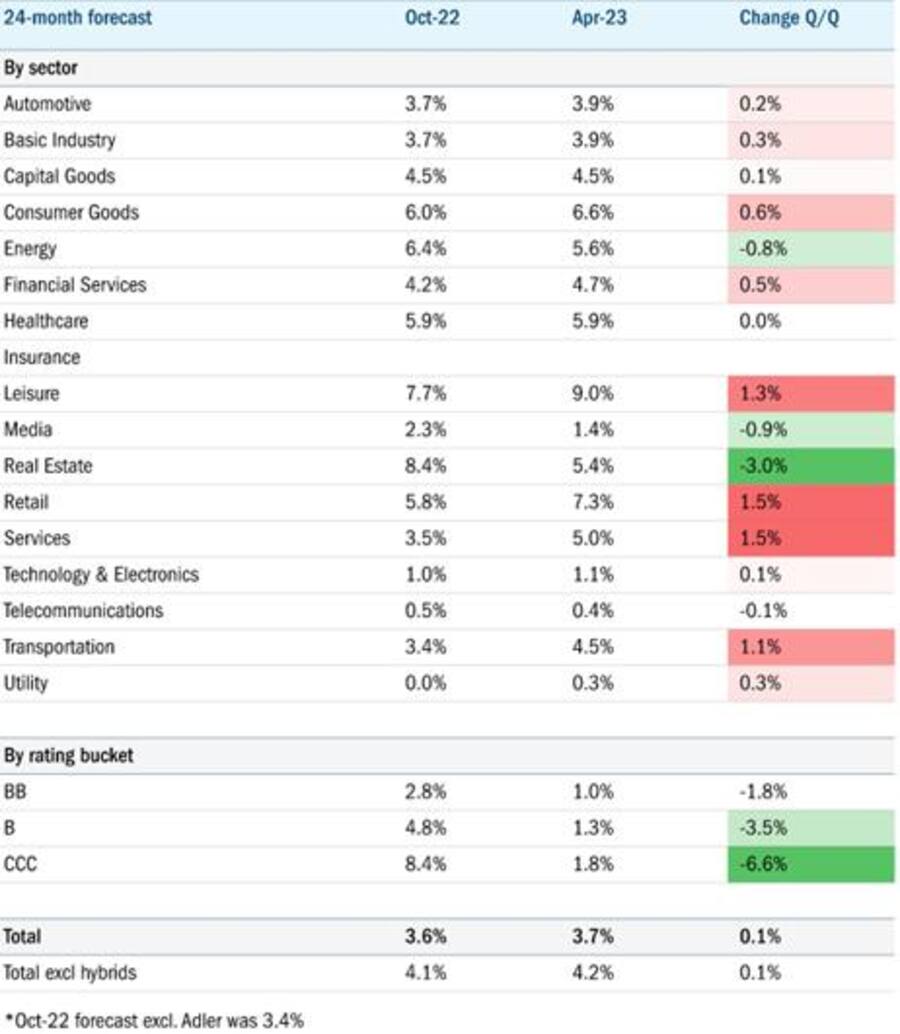
Task: Click the Real Estate -3.0% green cell
Action: coord(811,466)
